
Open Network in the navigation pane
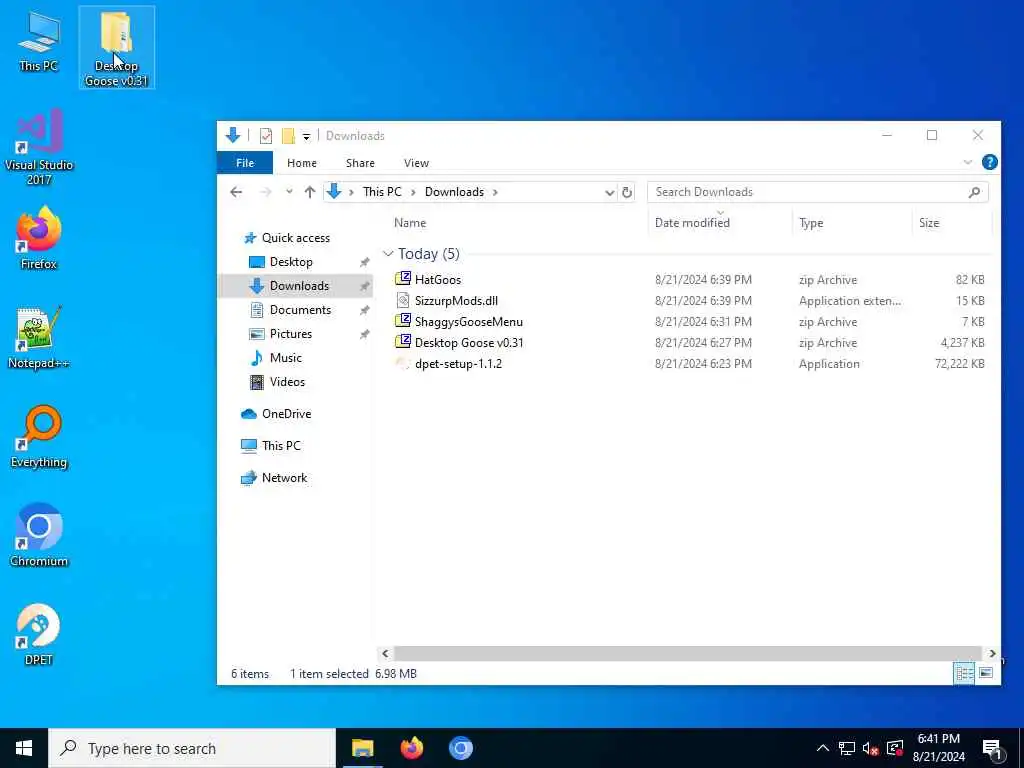284,477
